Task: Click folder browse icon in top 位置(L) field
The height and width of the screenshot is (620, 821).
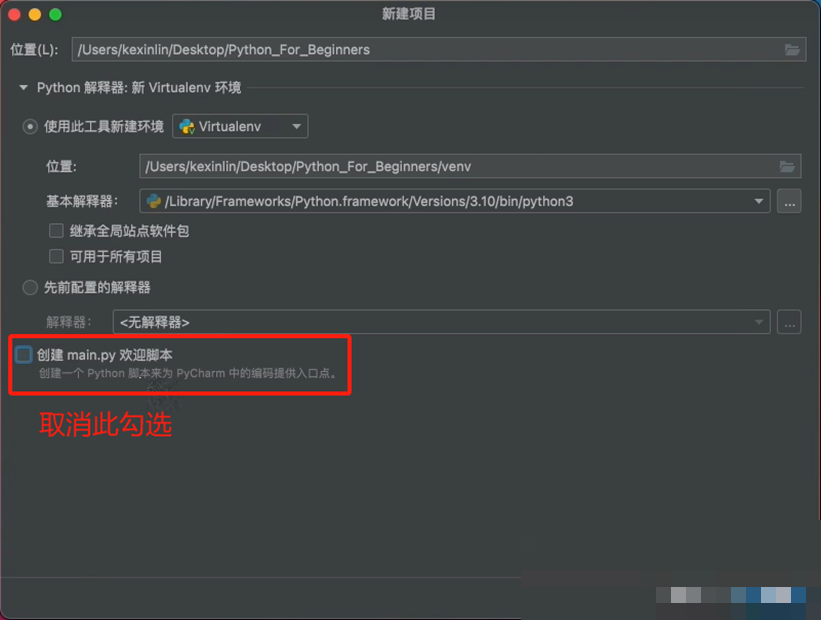Action: tap(792, 50)
